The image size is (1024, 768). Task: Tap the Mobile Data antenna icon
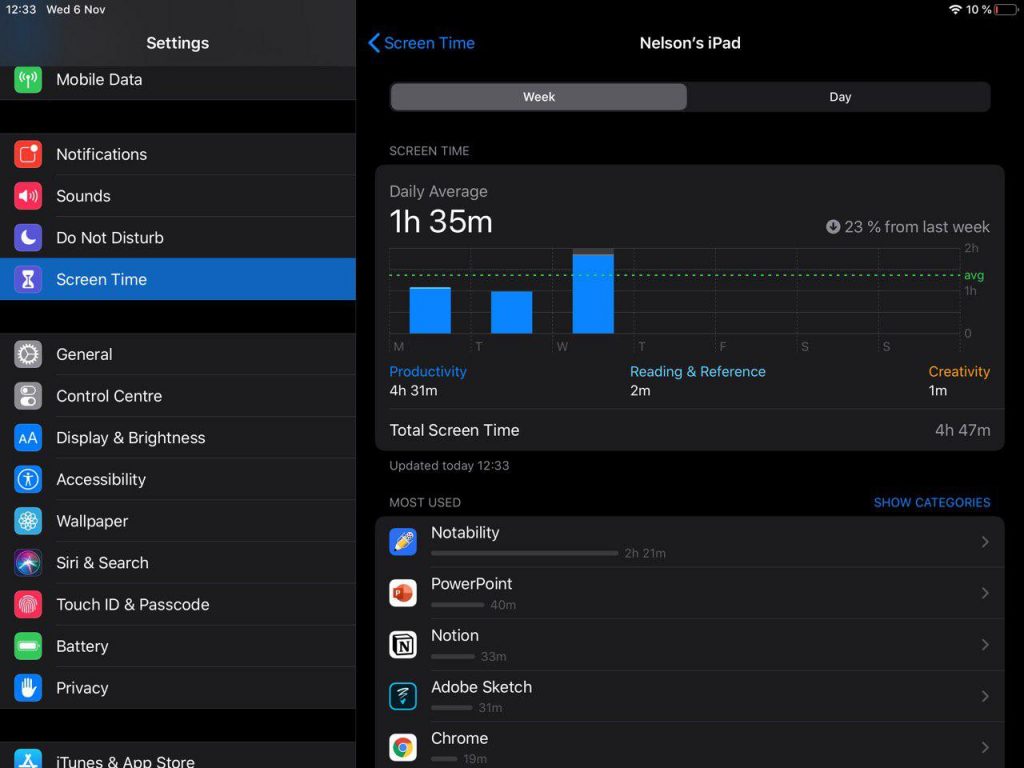[28, 80]
